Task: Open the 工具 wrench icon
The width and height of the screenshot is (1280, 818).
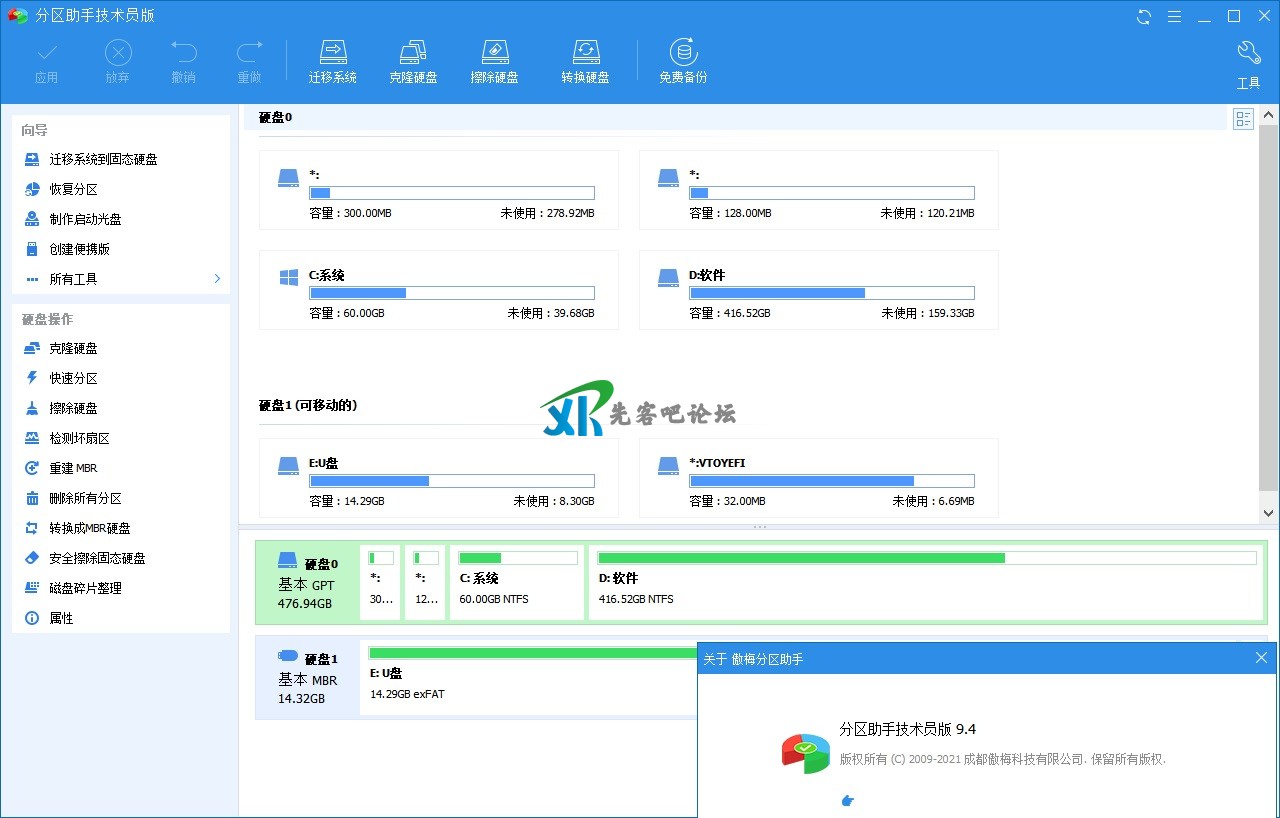Action: point(1248,65)
